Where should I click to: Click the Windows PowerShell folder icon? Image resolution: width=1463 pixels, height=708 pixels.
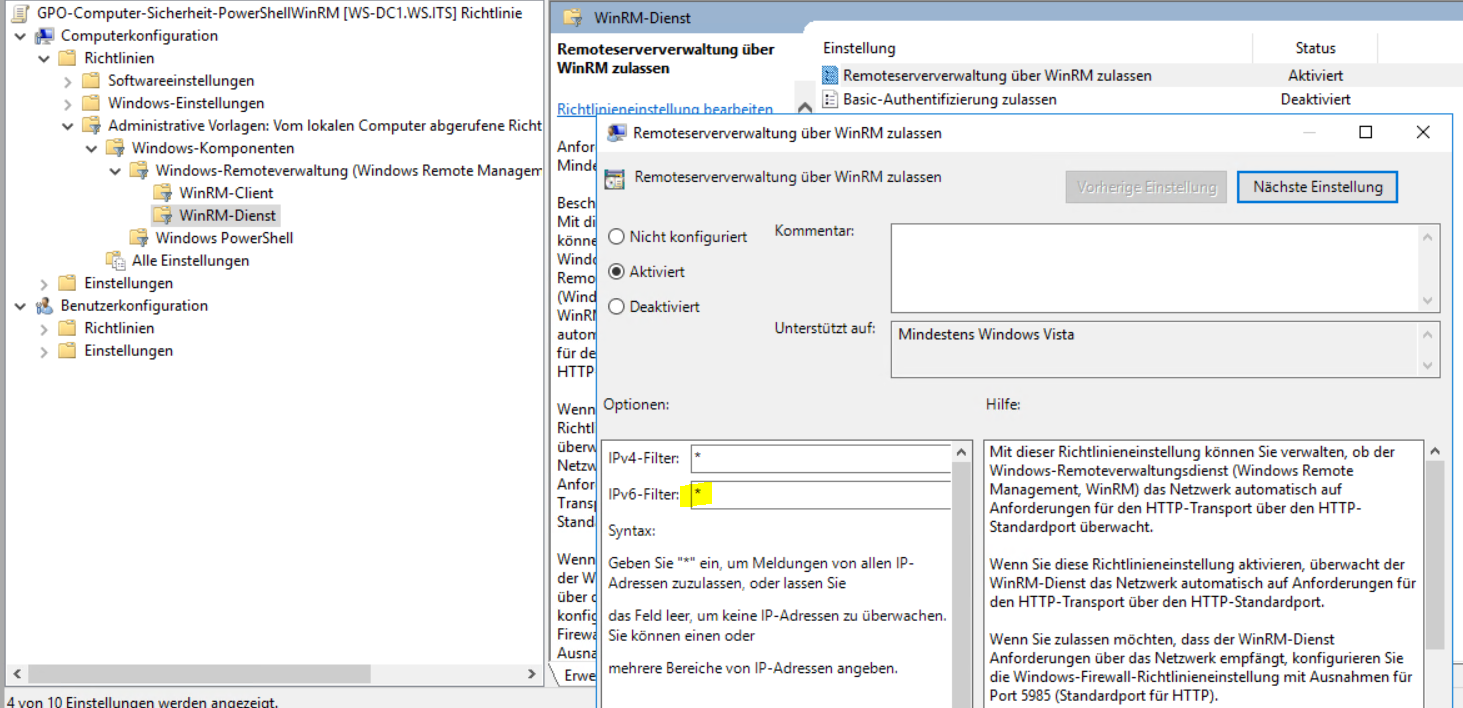click(x=138, y=238)
